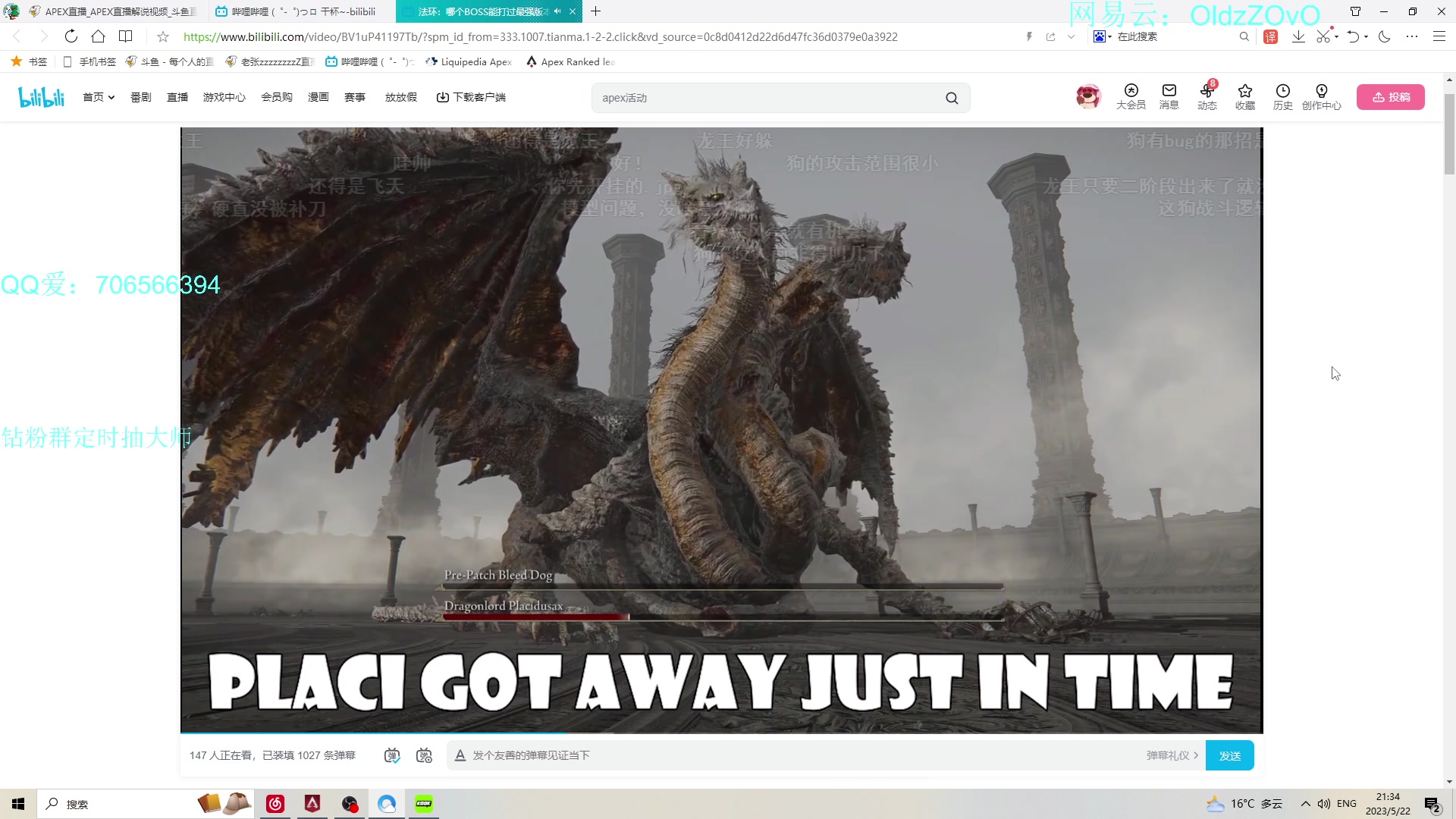
Task: Expand the 首页 dropdown menu
Action: [x=99, y=97]
